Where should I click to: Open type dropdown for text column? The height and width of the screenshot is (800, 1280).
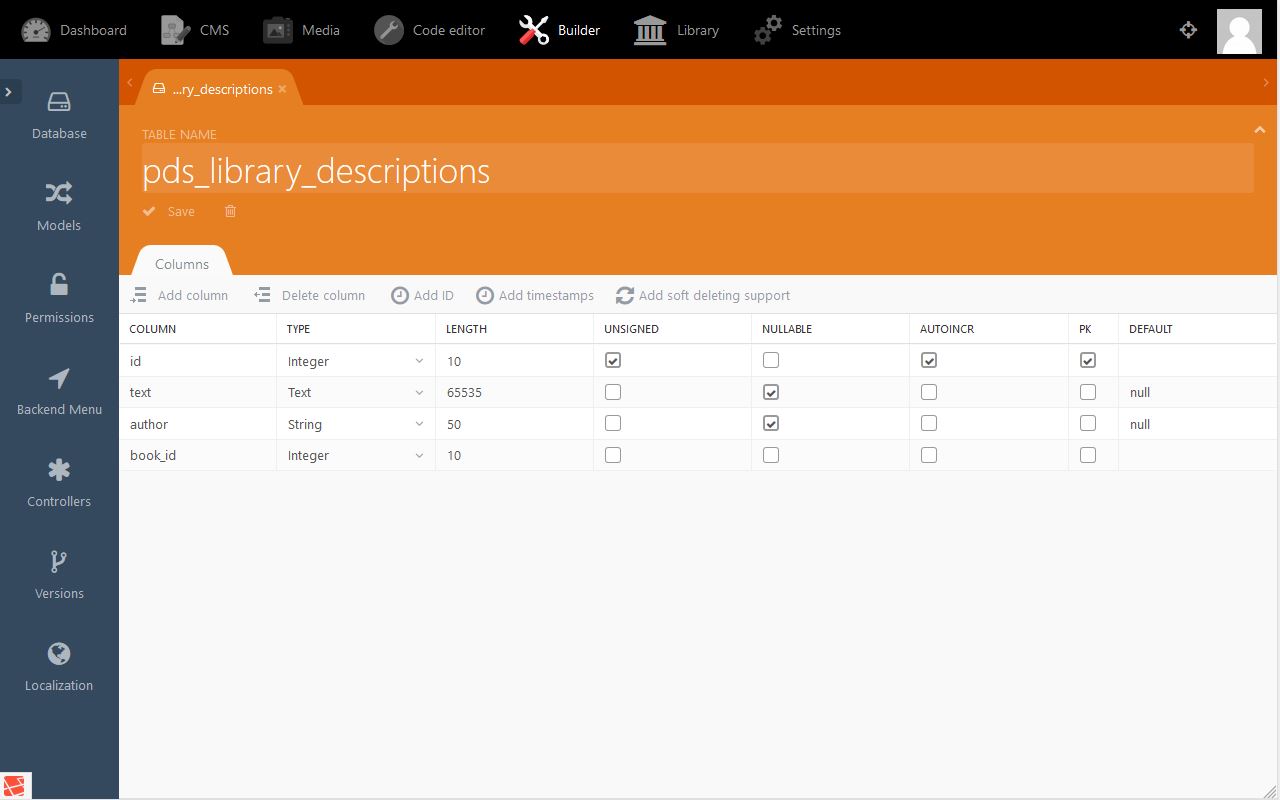355,392
